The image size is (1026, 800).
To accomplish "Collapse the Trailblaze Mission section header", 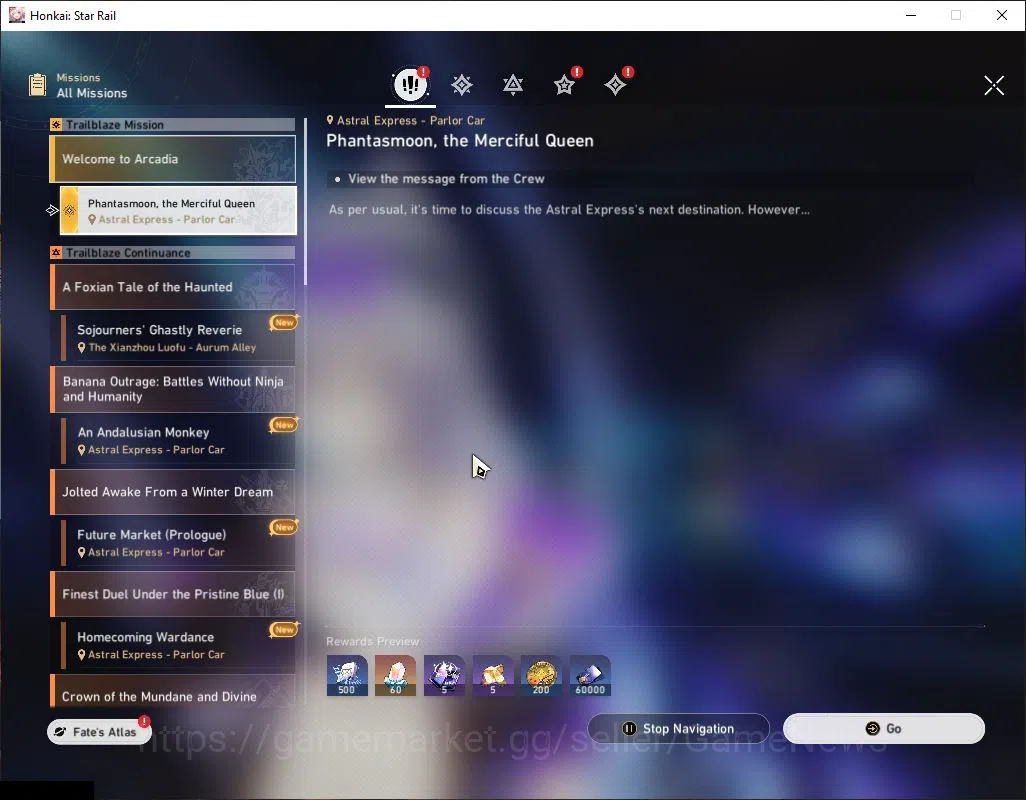I will point(173,124).
